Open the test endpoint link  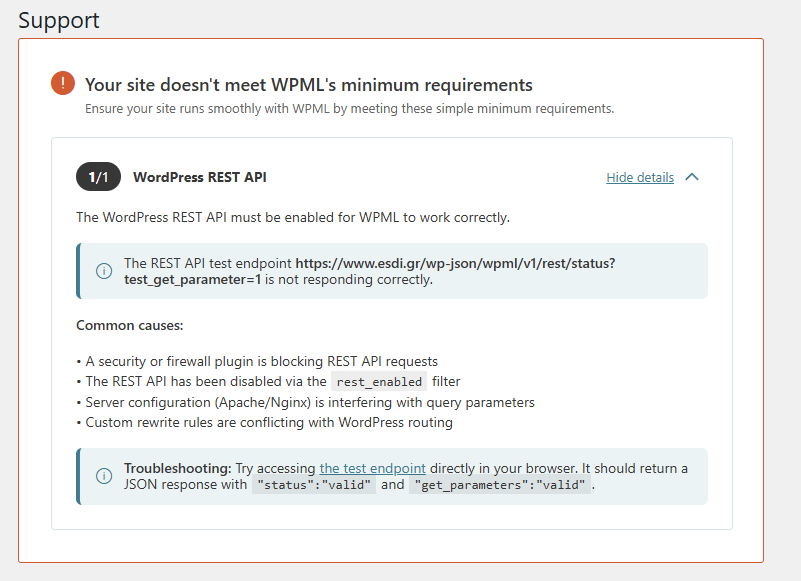pos(372,468)
